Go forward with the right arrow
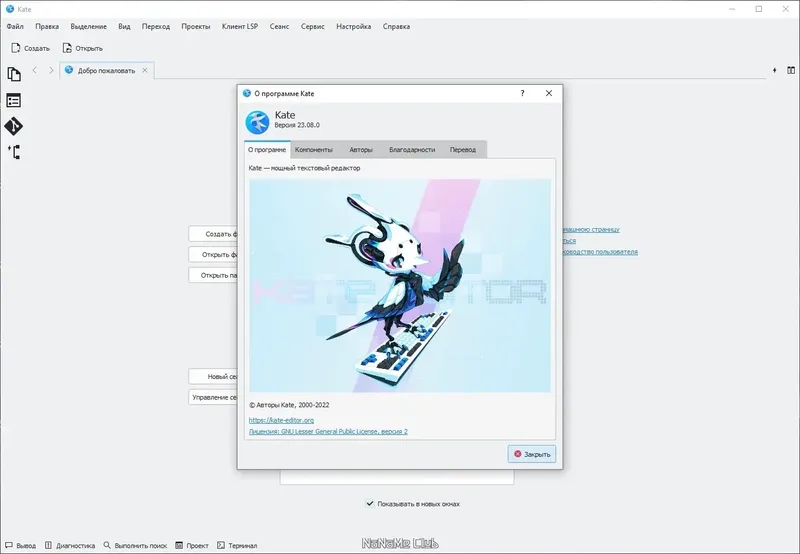This screenshot has height=554, width=800. tap(51, 70)
